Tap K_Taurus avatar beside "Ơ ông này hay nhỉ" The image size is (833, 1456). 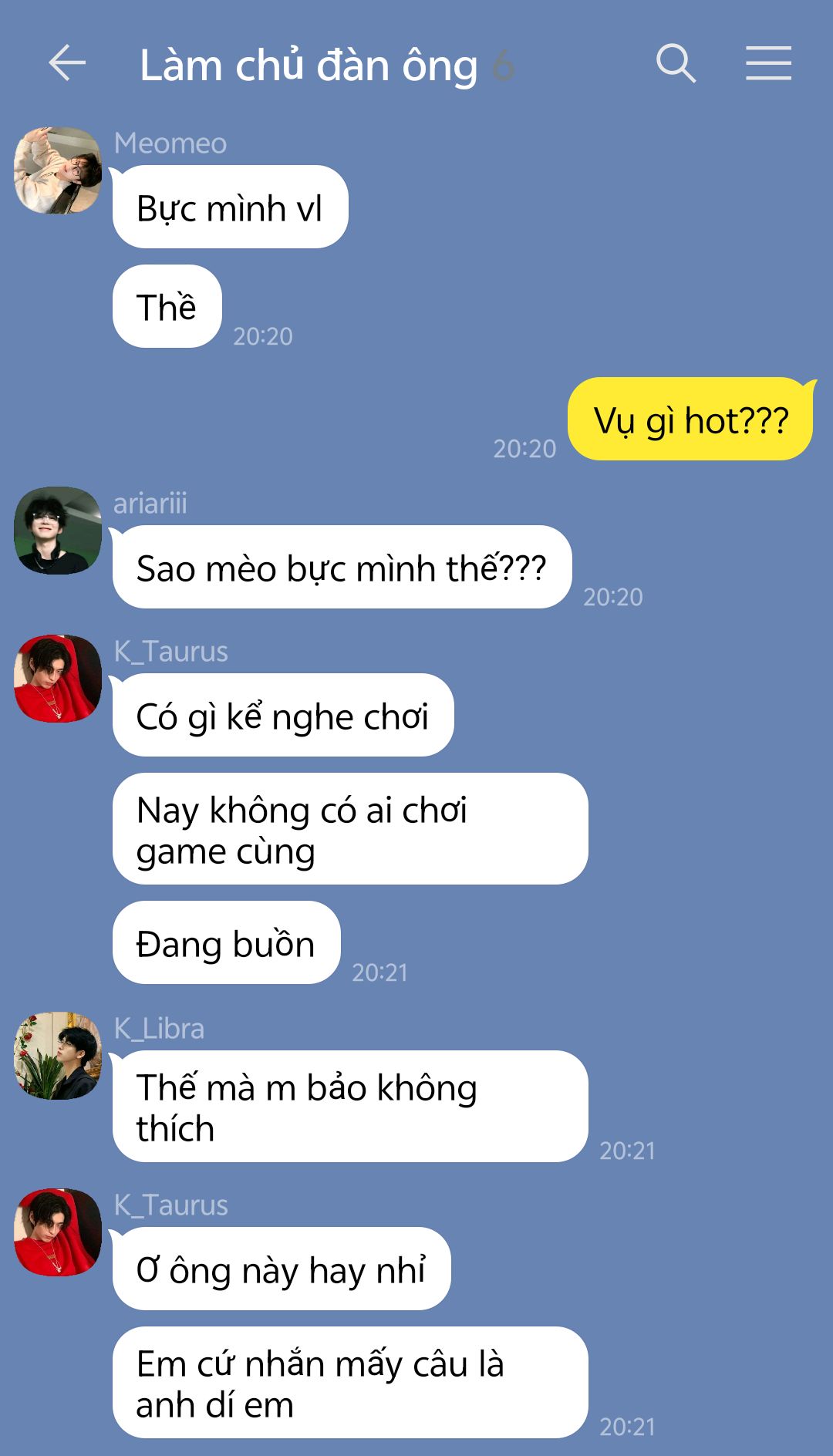pos(58,1232)
